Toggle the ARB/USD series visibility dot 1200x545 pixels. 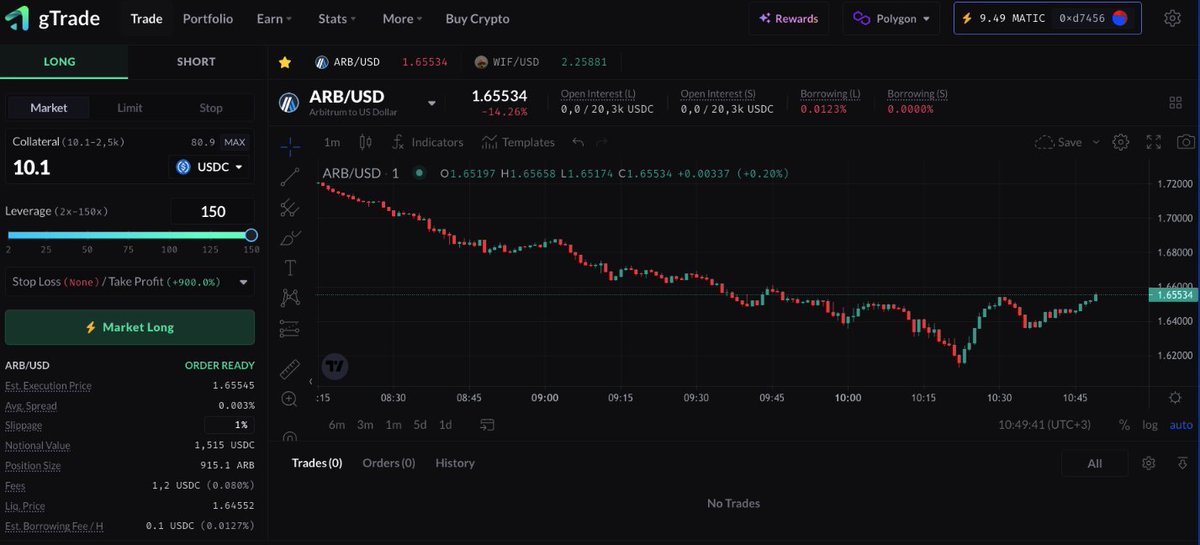click(418, 173)
